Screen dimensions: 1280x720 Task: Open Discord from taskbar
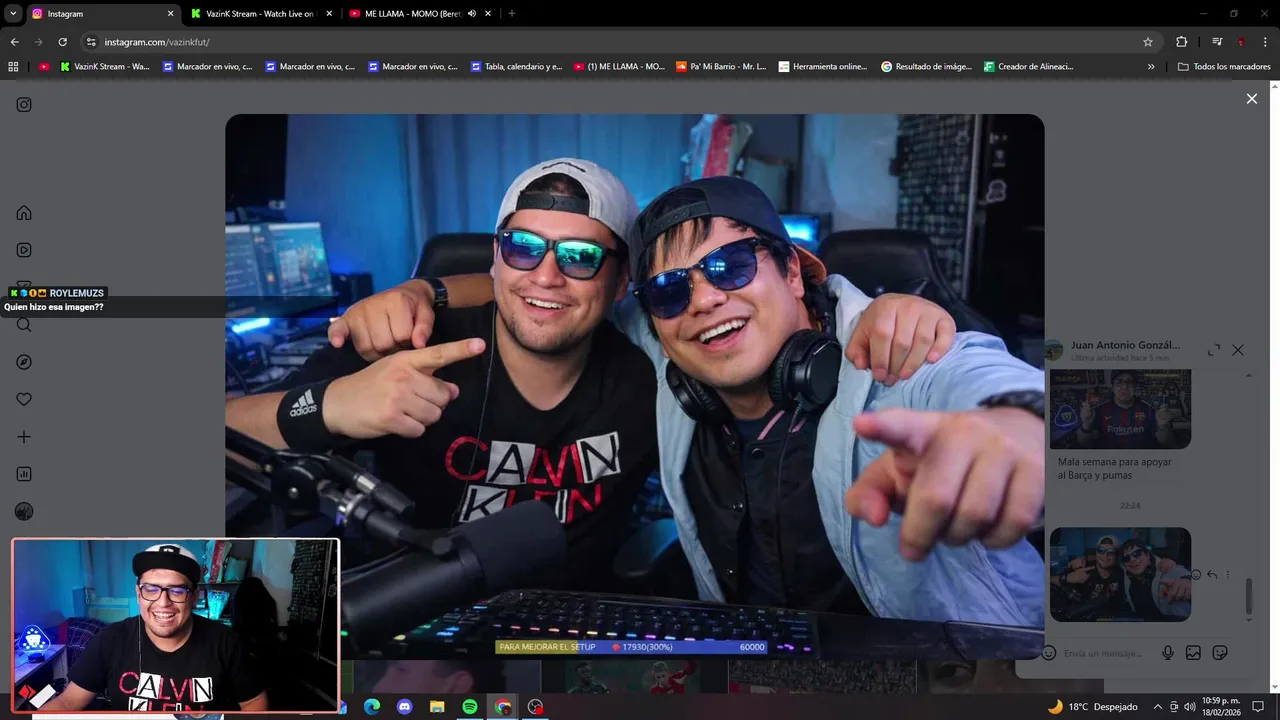(x=405, y=707)
